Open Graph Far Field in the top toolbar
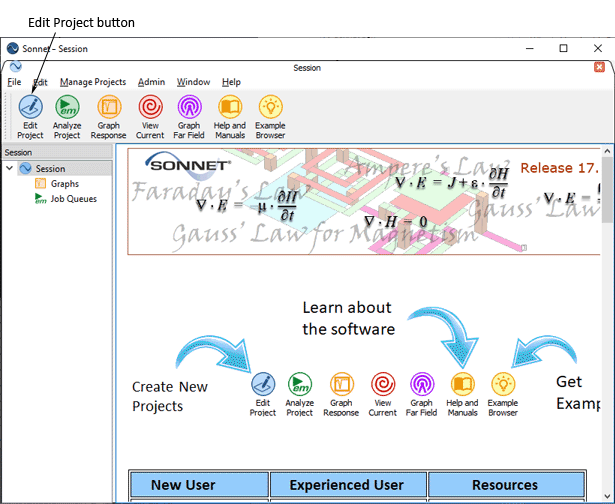The height and width of the screenshot is (504, 615). click(189, 116)
